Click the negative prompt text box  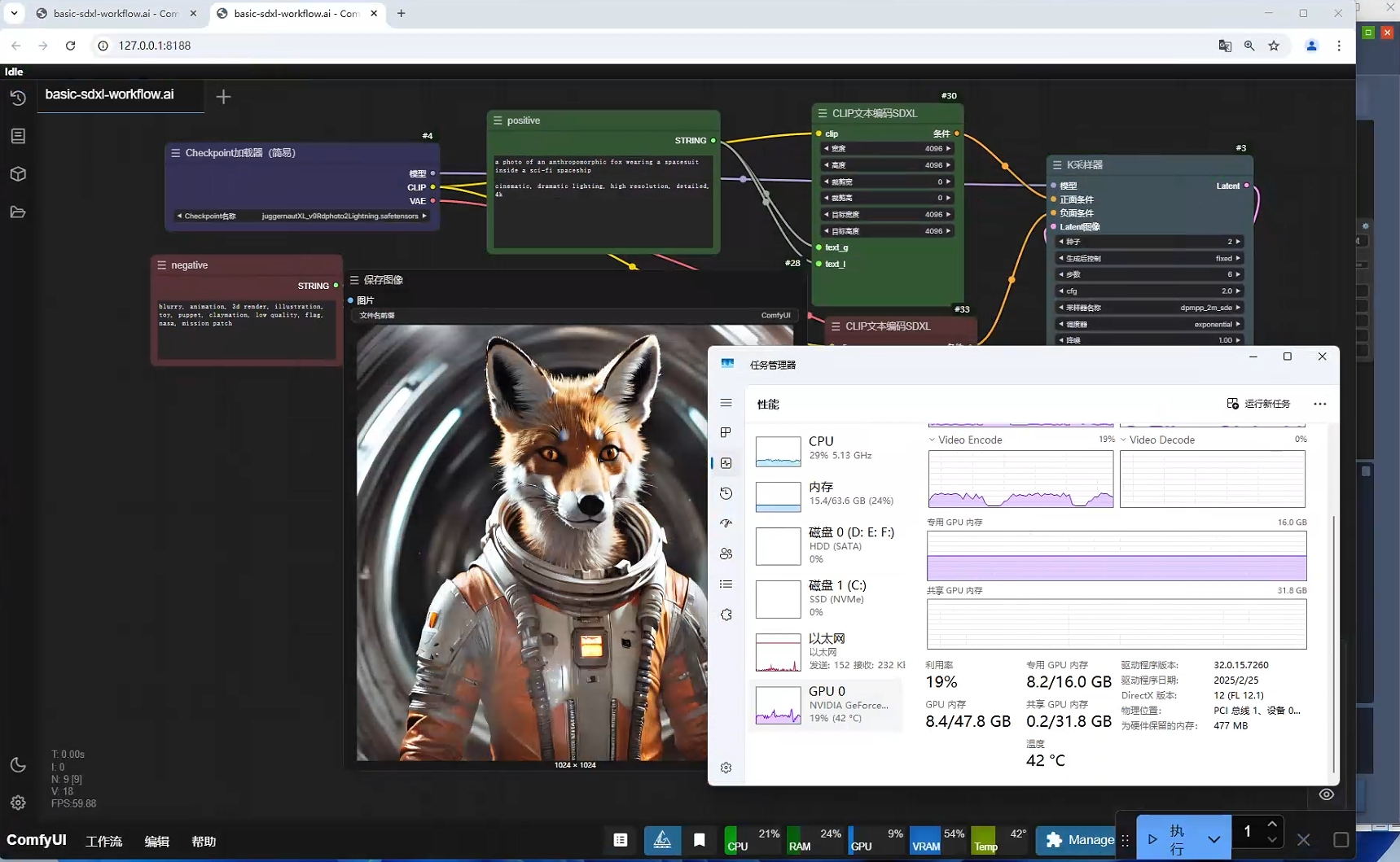(247, 329)
